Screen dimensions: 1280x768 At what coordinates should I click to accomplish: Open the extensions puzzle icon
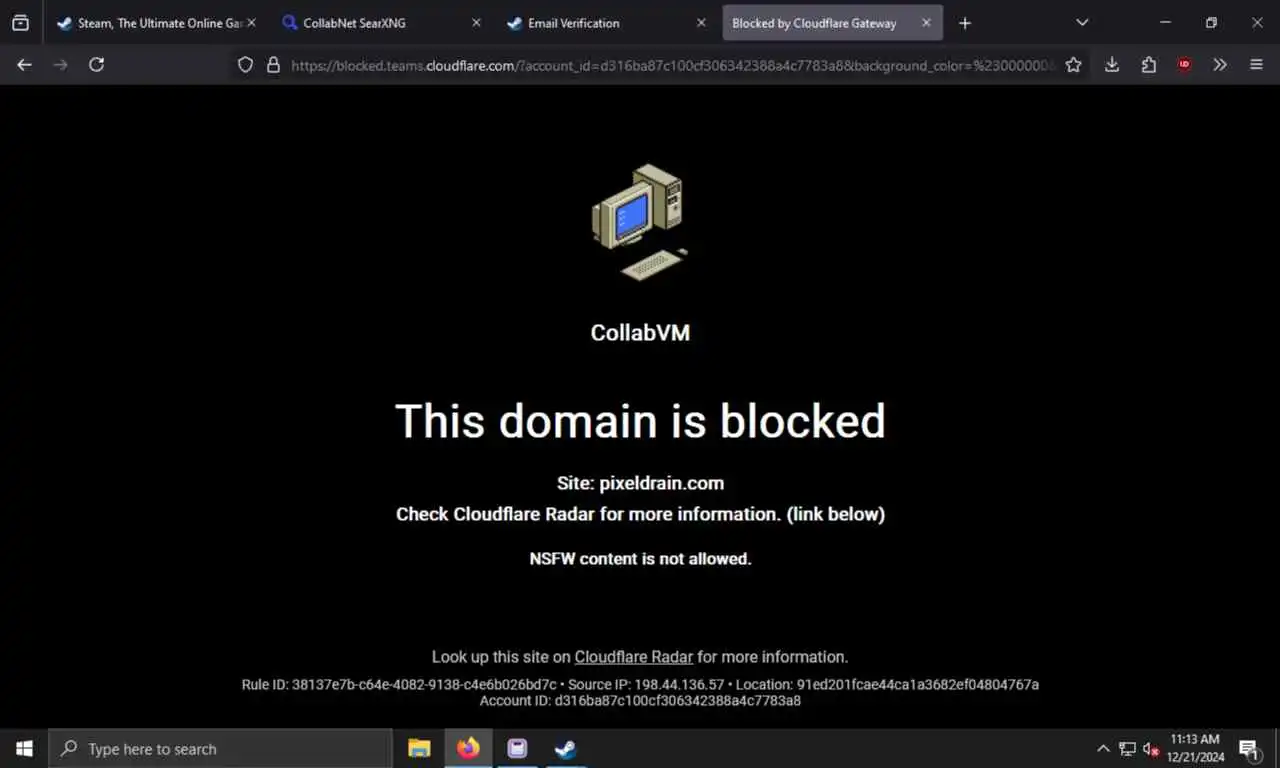tap(1148, 65)
